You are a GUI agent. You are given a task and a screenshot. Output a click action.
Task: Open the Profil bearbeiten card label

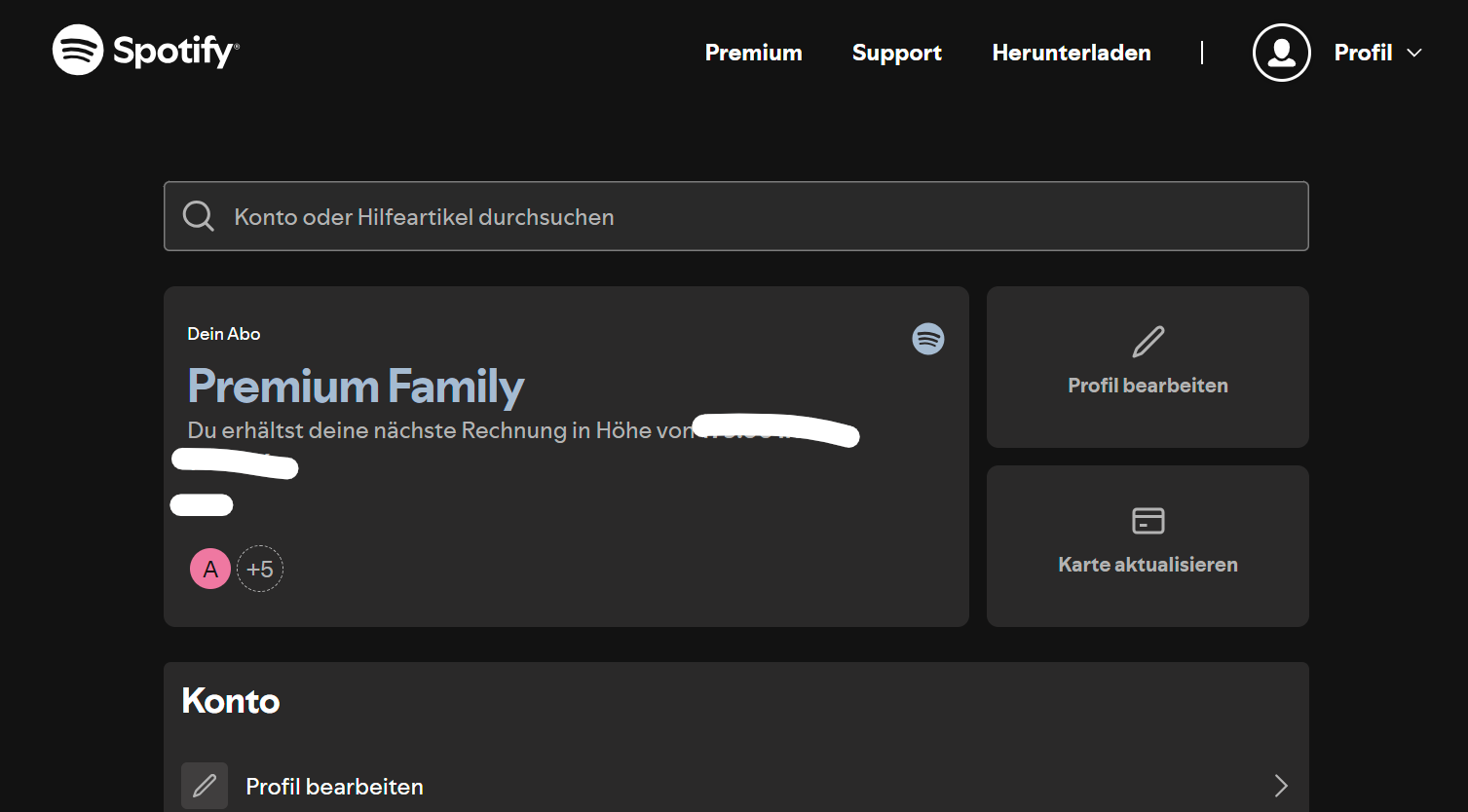[x=1148, y=386]
